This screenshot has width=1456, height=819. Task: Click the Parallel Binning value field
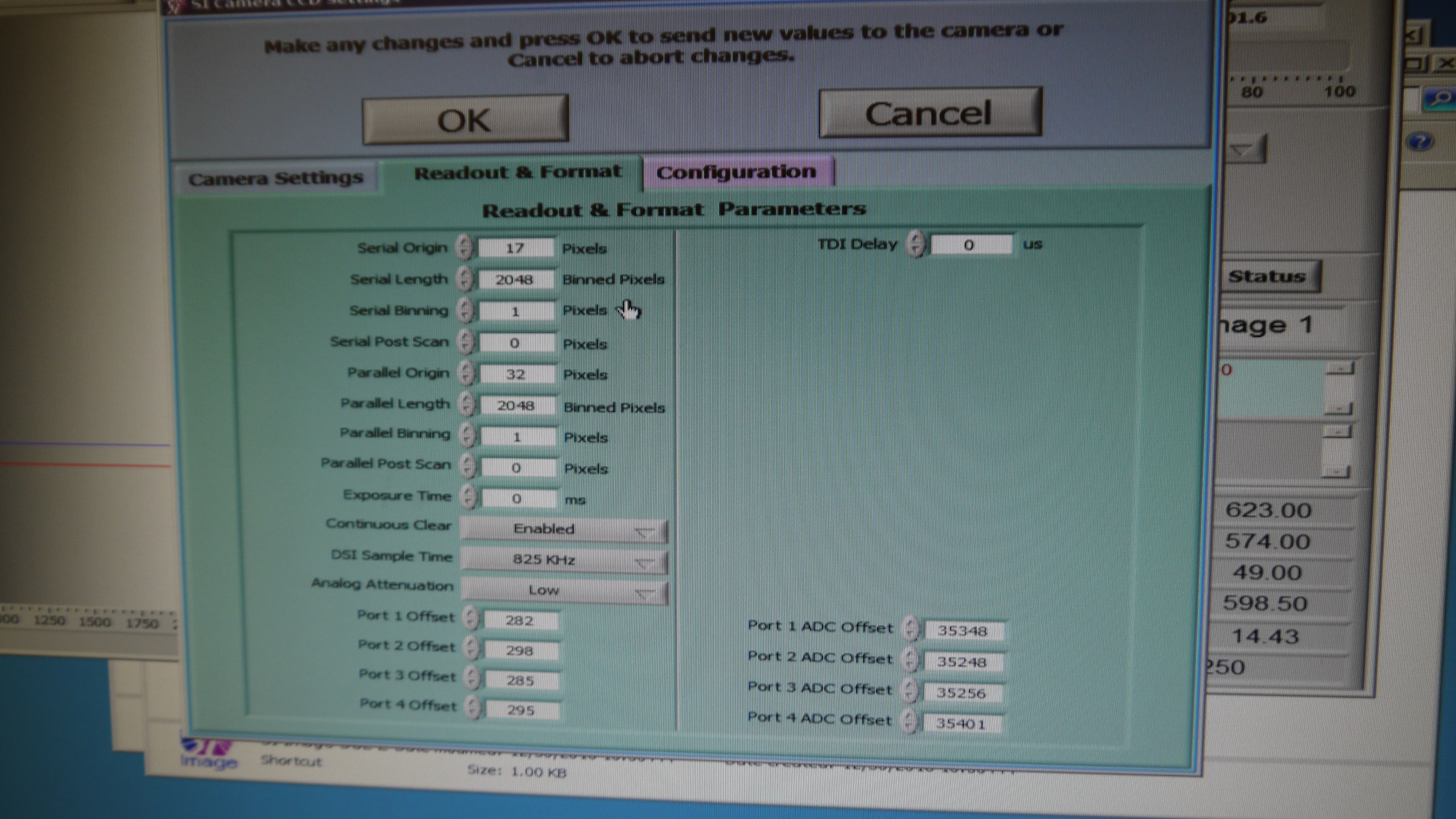point(518,437)
